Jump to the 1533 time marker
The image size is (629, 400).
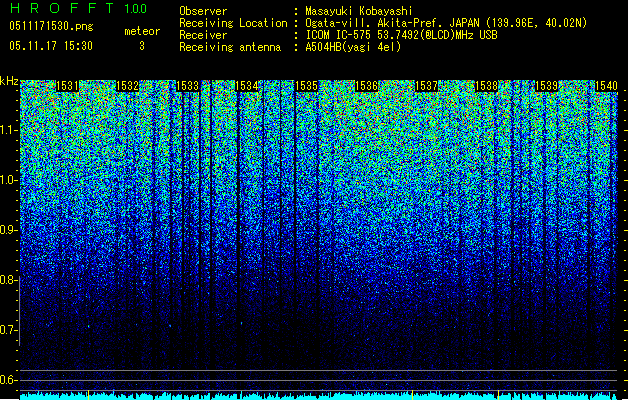tap(187, 86)
